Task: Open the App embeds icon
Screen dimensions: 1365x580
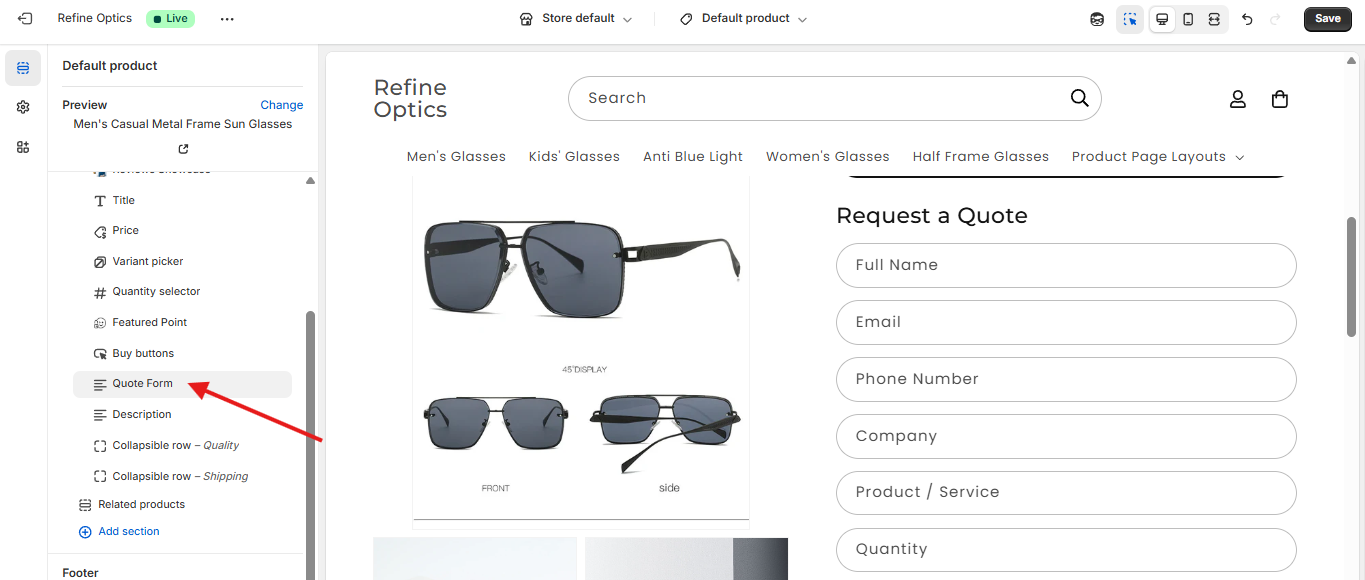Action: coord(23,147)
